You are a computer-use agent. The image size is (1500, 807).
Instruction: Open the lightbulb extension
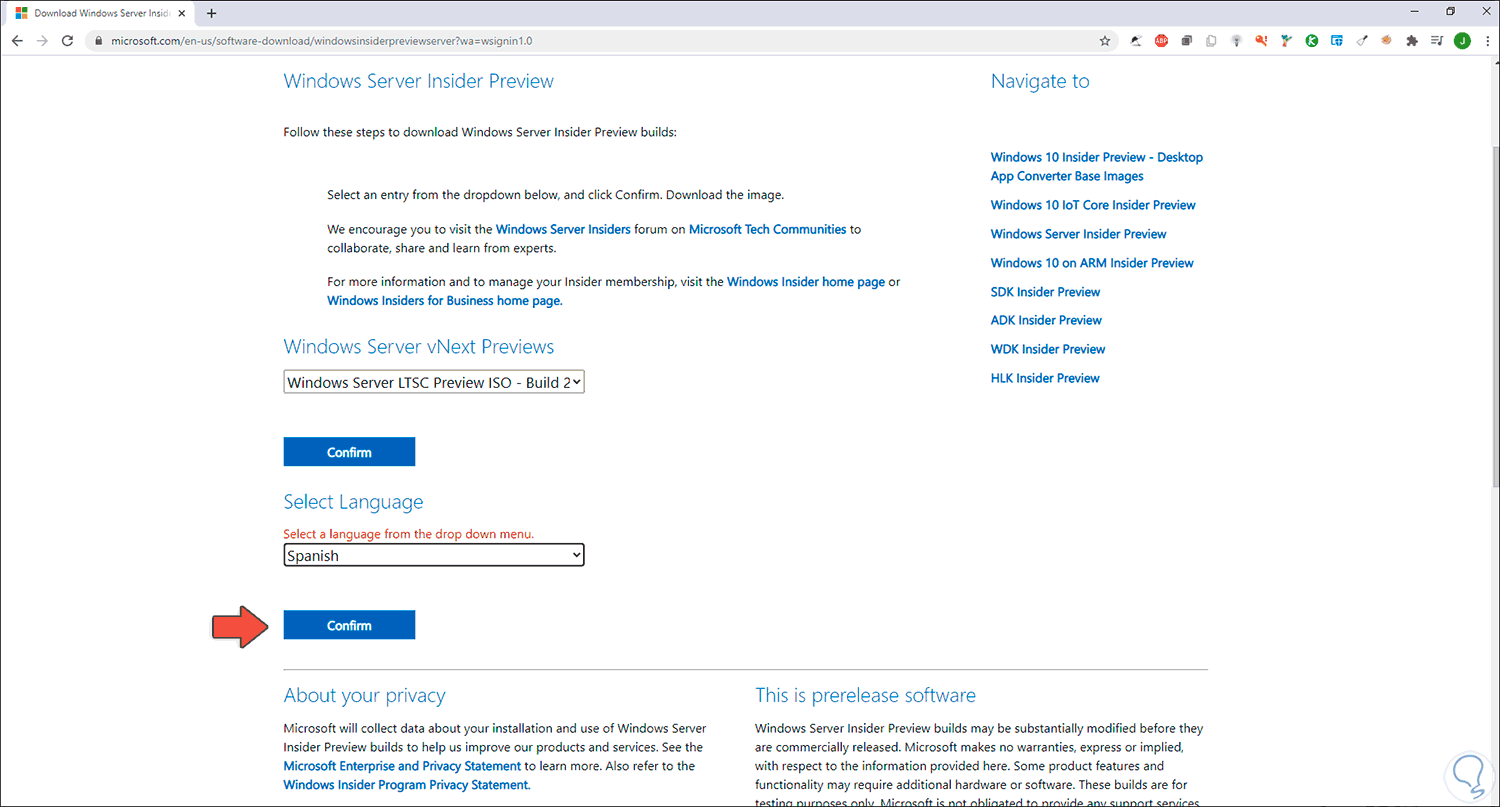pyautogui.click(x=1236, y=41)
